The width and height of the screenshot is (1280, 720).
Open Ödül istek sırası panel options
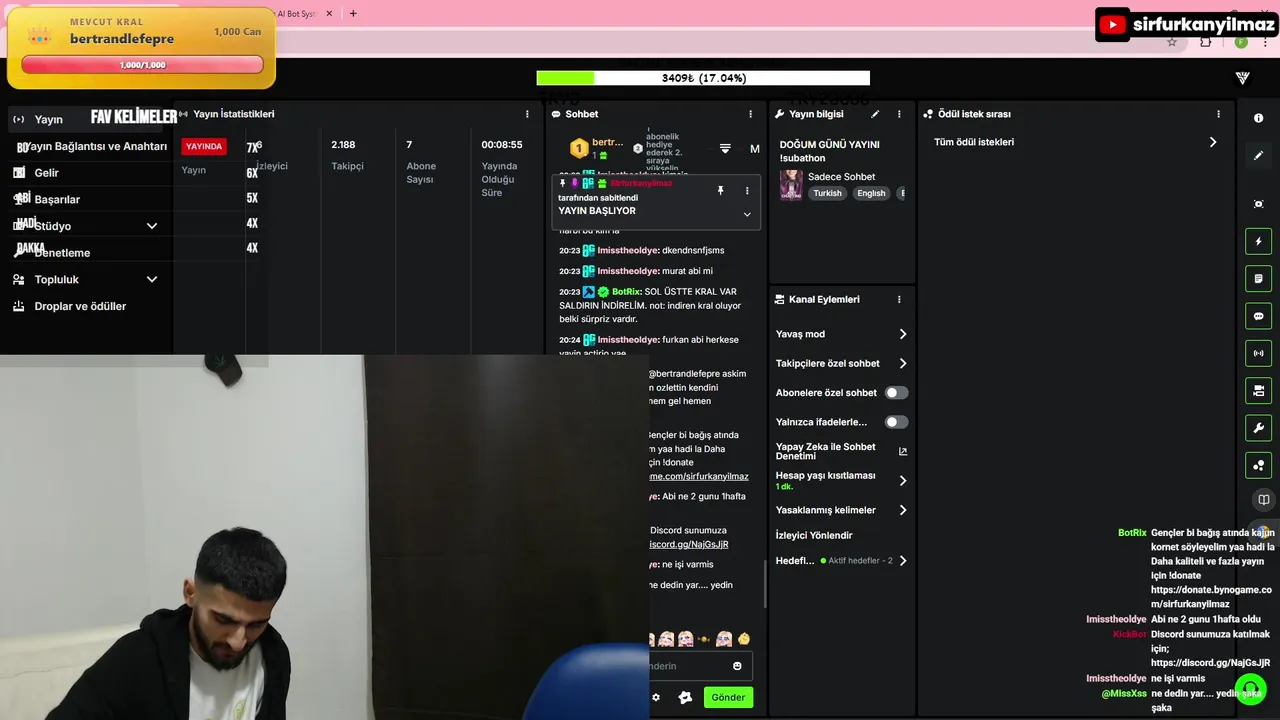1218,114
